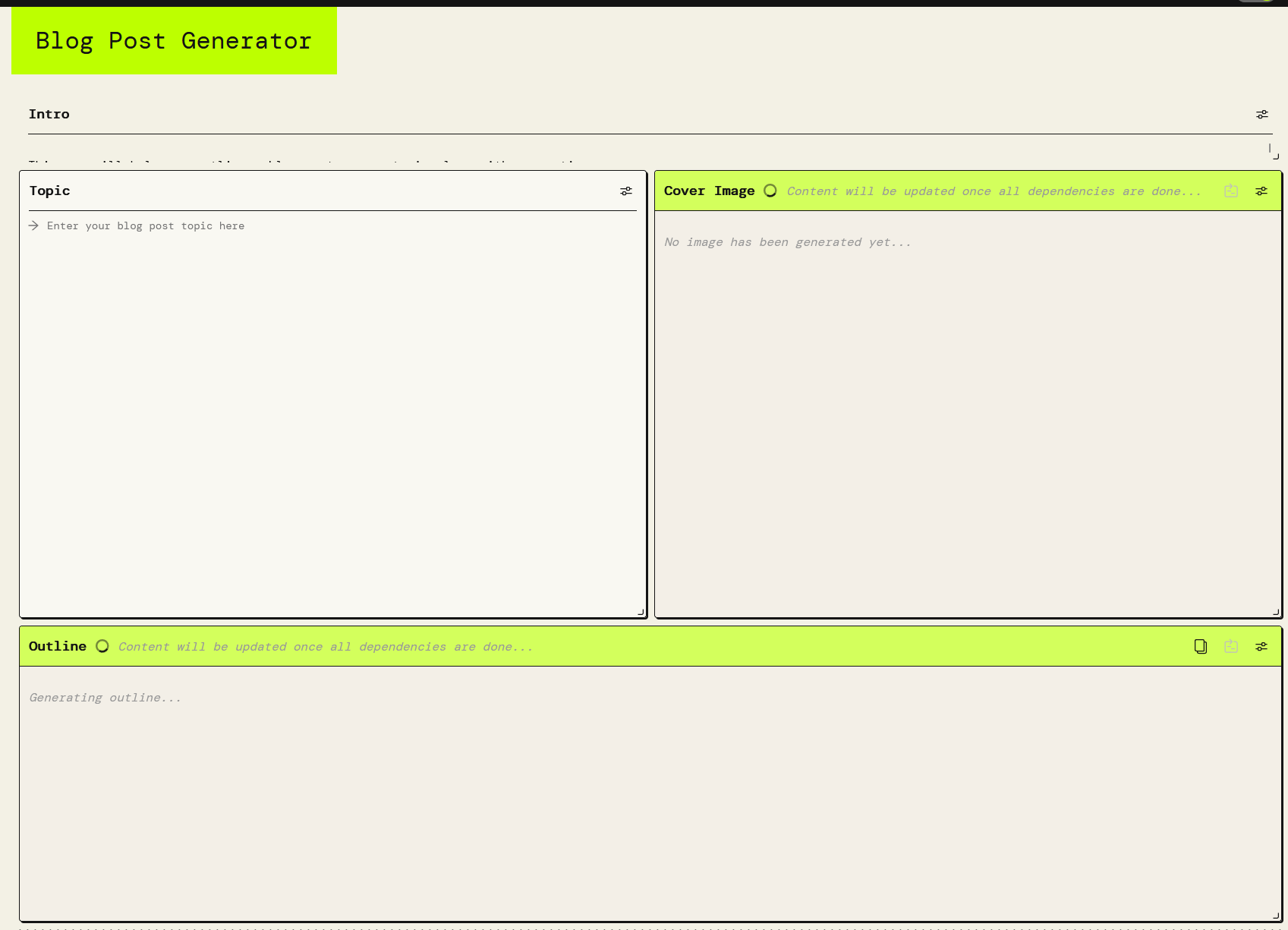
Task: Click the Outline panel title
Action: pos(57,646)
